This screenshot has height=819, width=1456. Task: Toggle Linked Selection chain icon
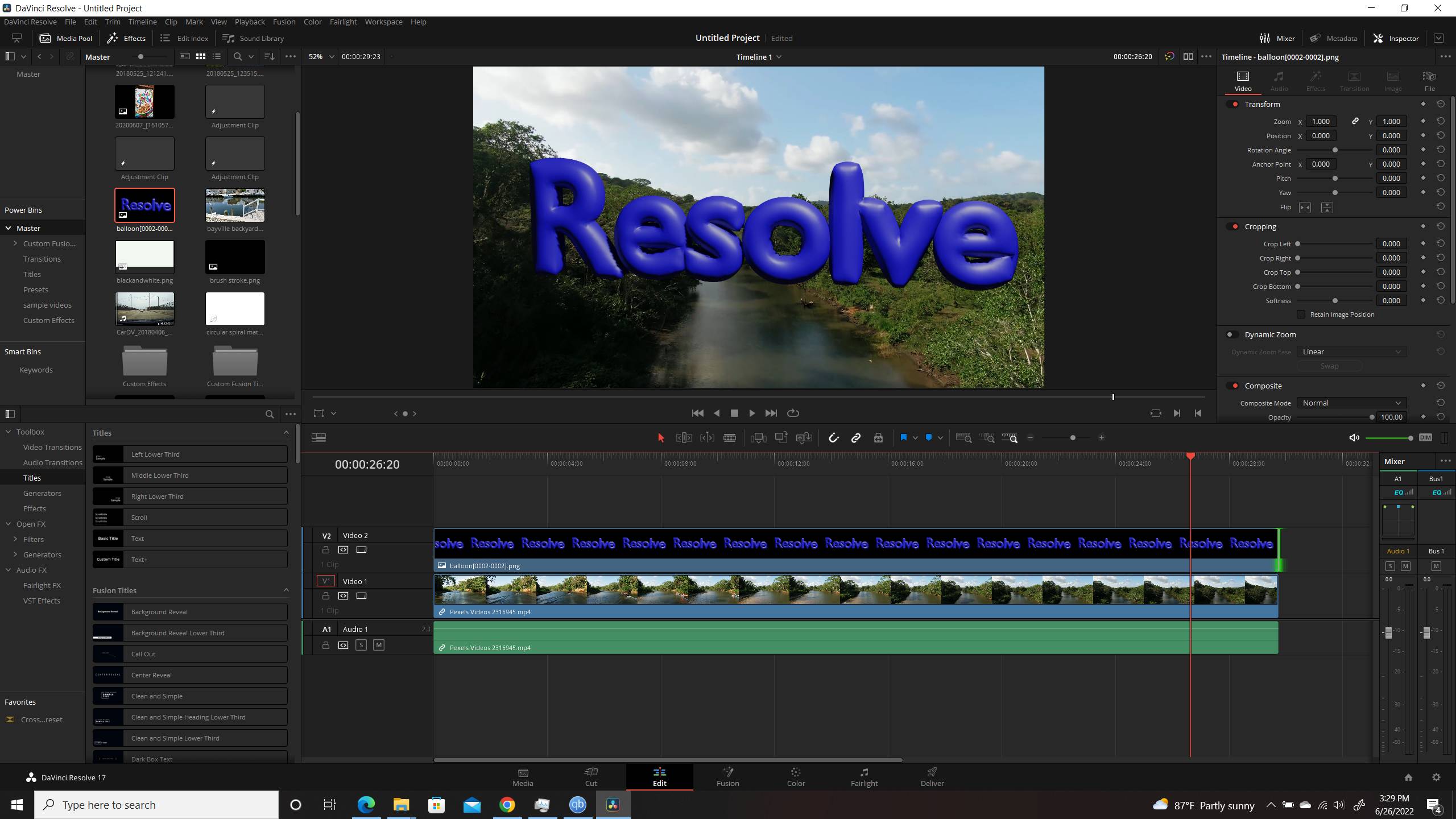[x=855, y=437]
